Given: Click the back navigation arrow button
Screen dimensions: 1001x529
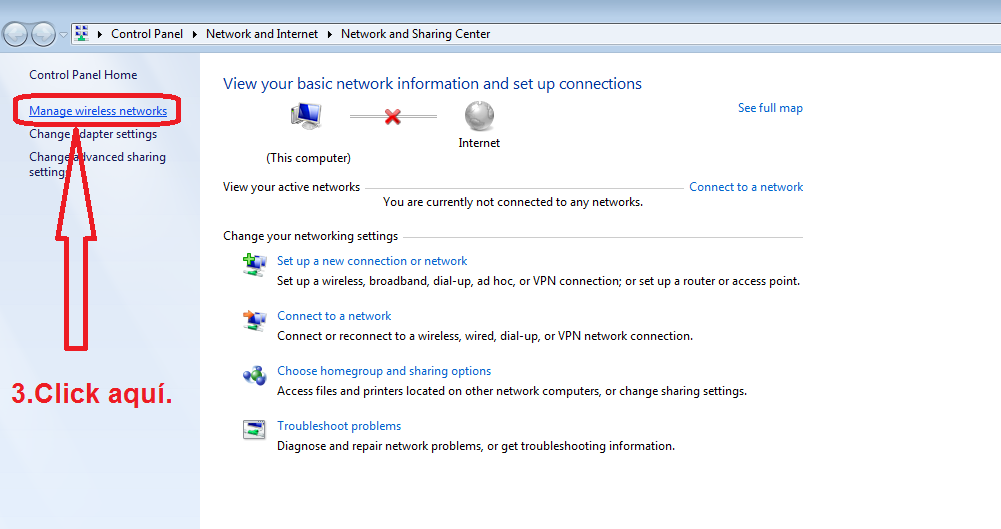Looking at the screenshot, I should pyautogui.click(x=16, y=34).
